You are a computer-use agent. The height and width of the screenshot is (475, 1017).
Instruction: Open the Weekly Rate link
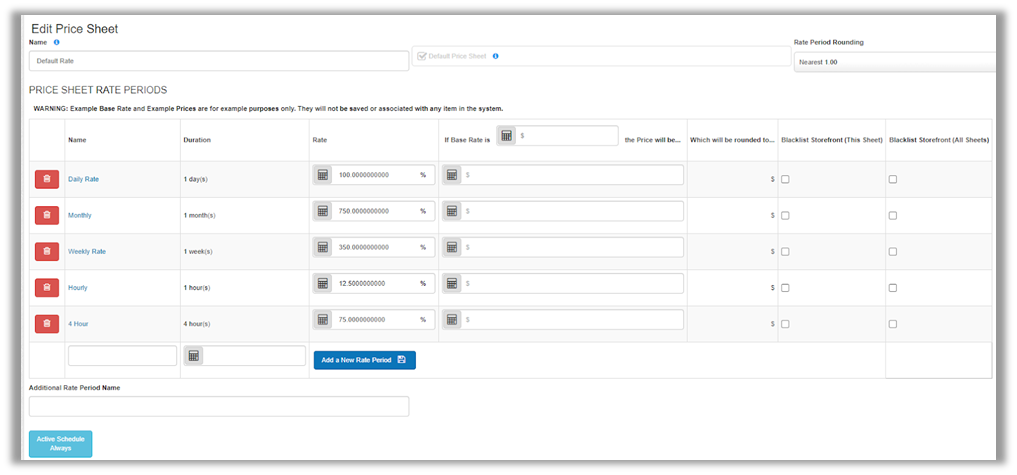(x=87, y=251)
